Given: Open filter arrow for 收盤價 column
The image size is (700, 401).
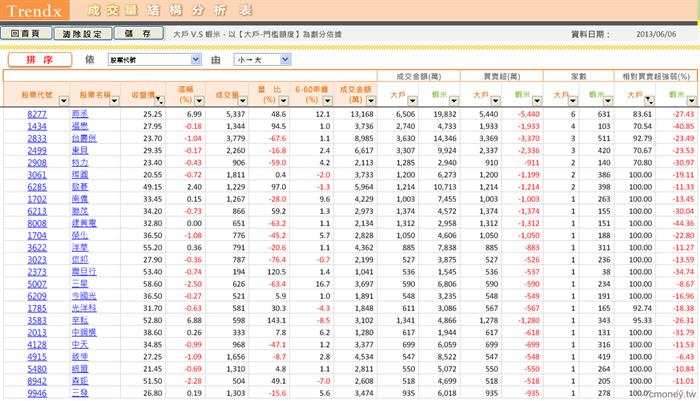Looking at the screenshot, I should tap(159, 100).
